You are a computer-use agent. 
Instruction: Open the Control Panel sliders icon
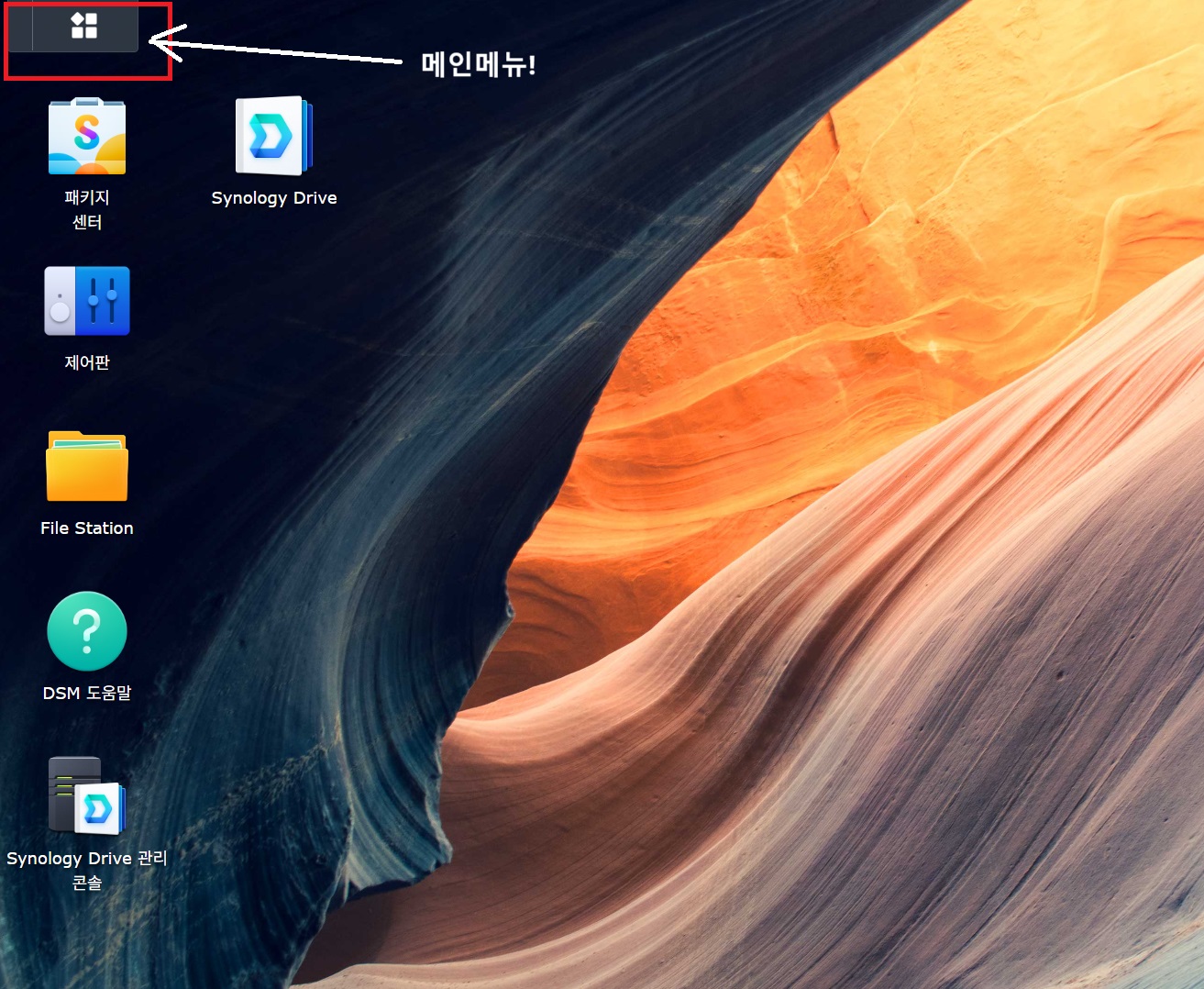87,301
